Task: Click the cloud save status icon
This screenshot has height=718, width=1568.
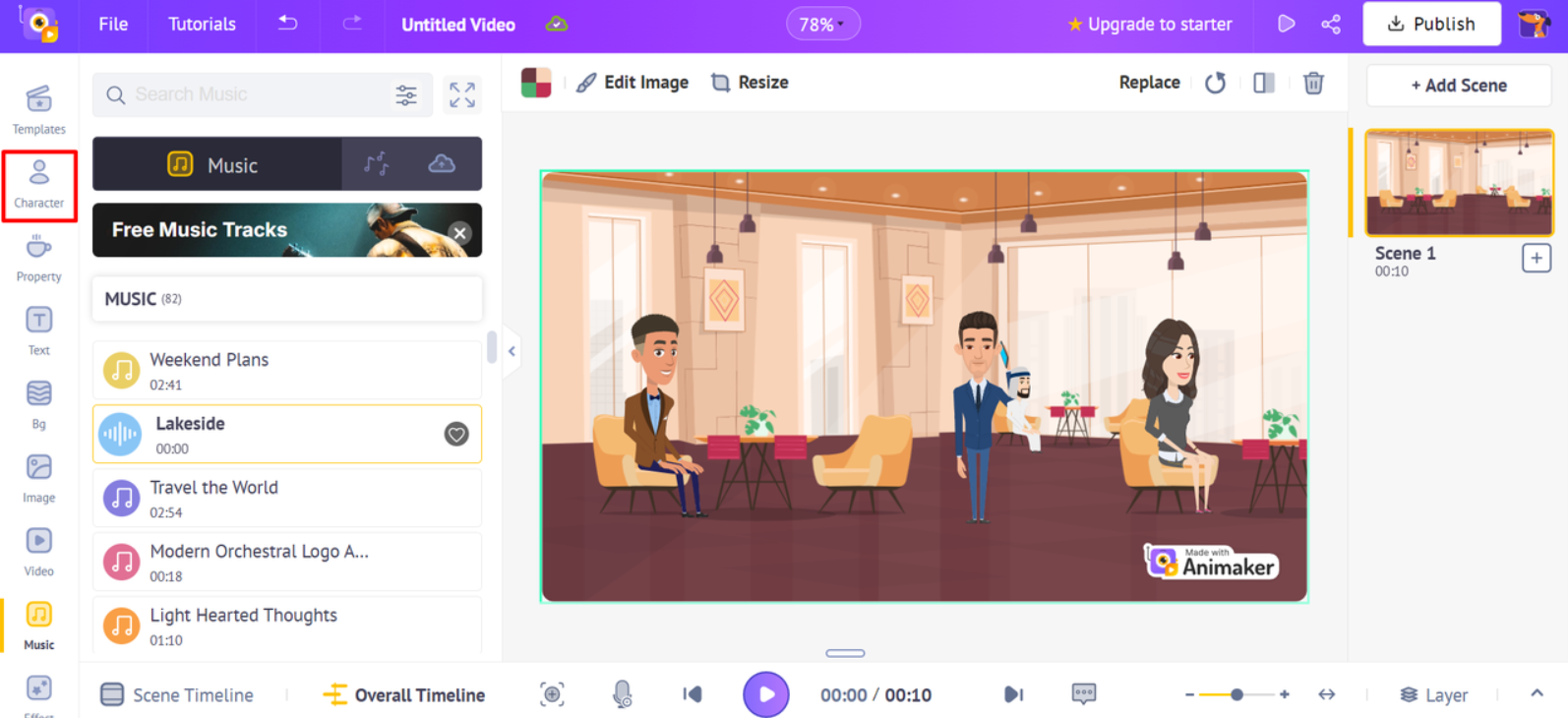Action: point(557,24)
